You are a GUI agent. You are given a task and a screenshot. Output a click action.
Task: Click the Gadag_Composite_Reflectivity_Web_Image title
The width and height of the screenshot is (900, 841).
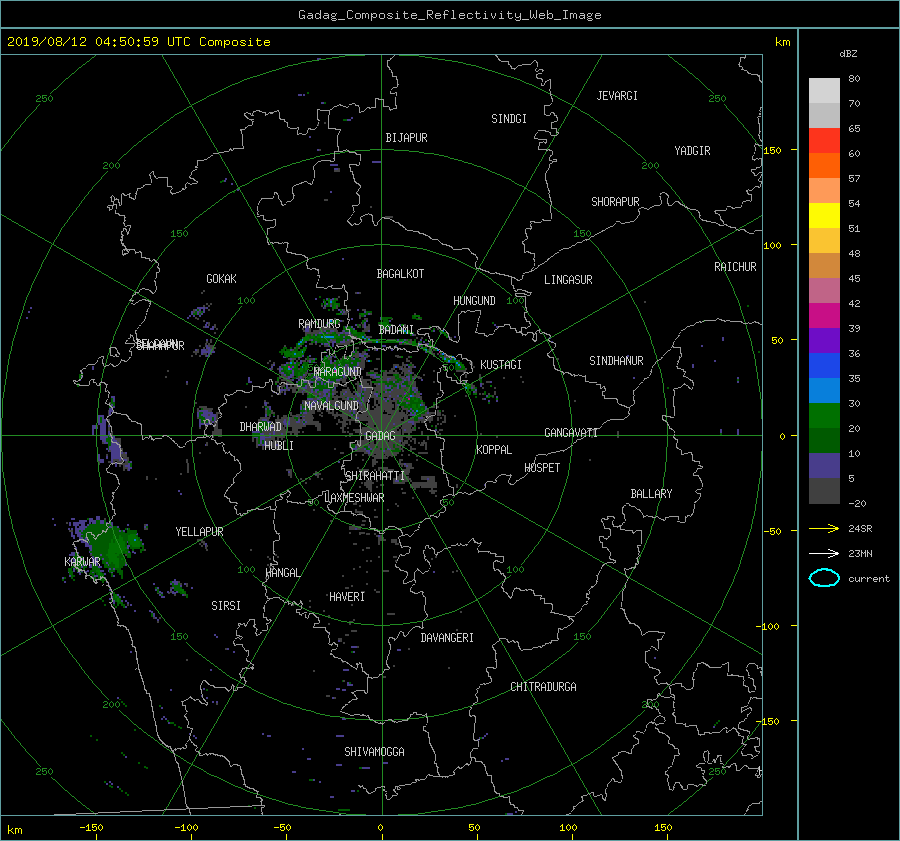pos(449,15)
